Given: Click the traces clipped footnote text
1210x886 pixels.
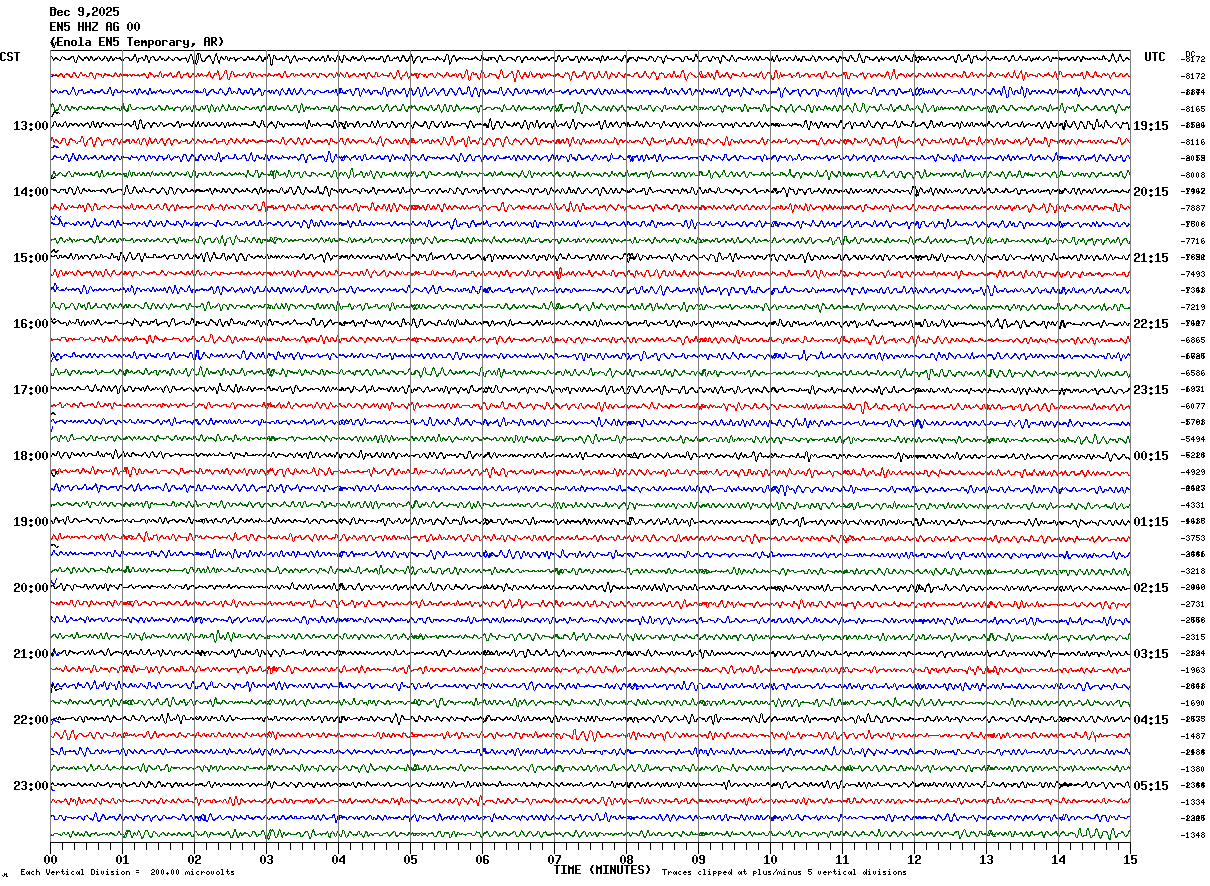Looking at the screenshot, I should click(784, 873).
